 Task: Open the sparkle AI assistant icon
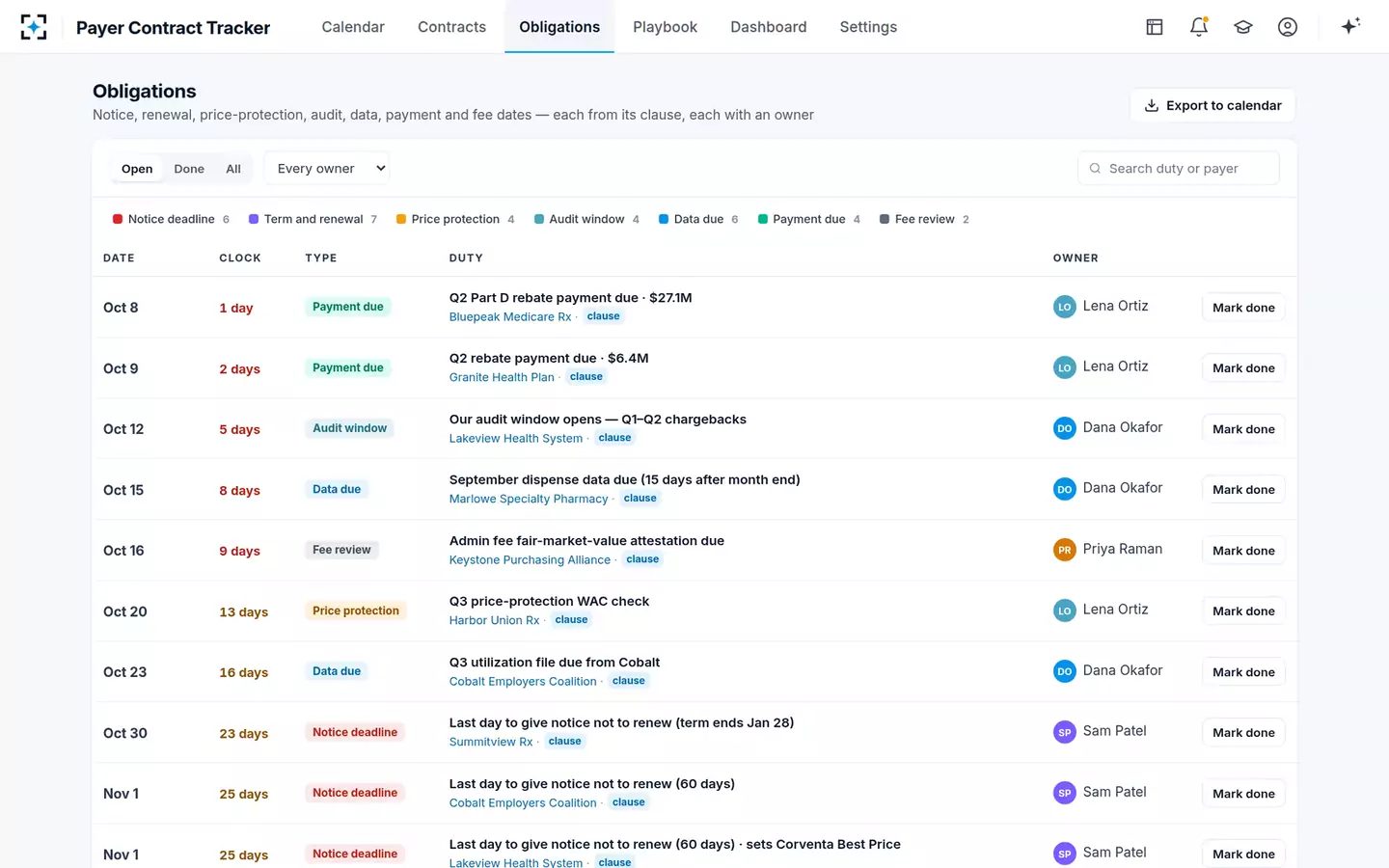(x=1350, y=26)
